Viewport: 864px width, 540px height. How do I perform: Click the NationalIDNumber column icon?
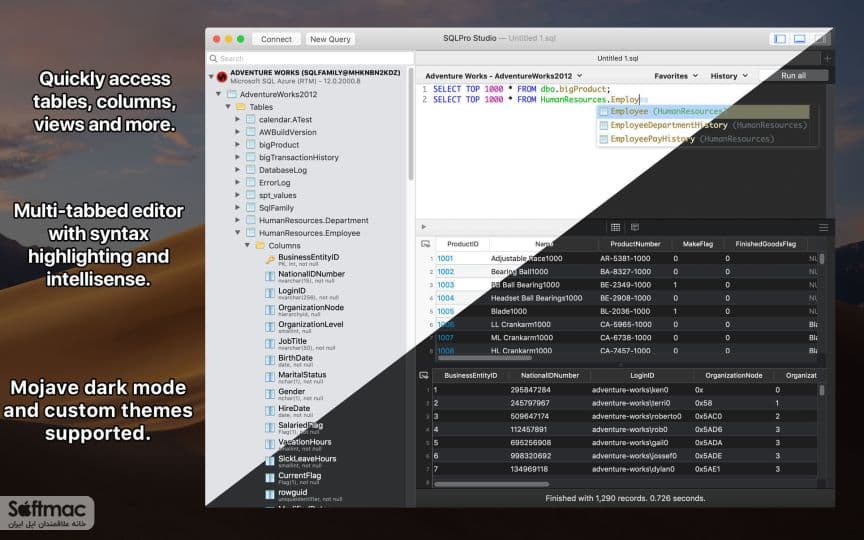(270, 277)
